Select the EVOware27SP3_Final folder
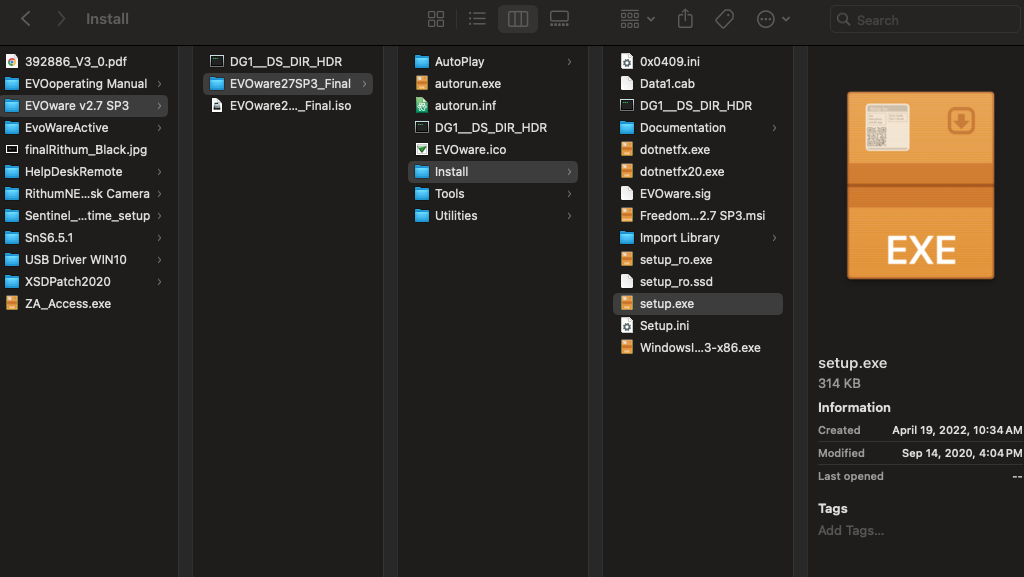Image resolution: width=1024 pixels, height=577 pixels. (288, 84)
